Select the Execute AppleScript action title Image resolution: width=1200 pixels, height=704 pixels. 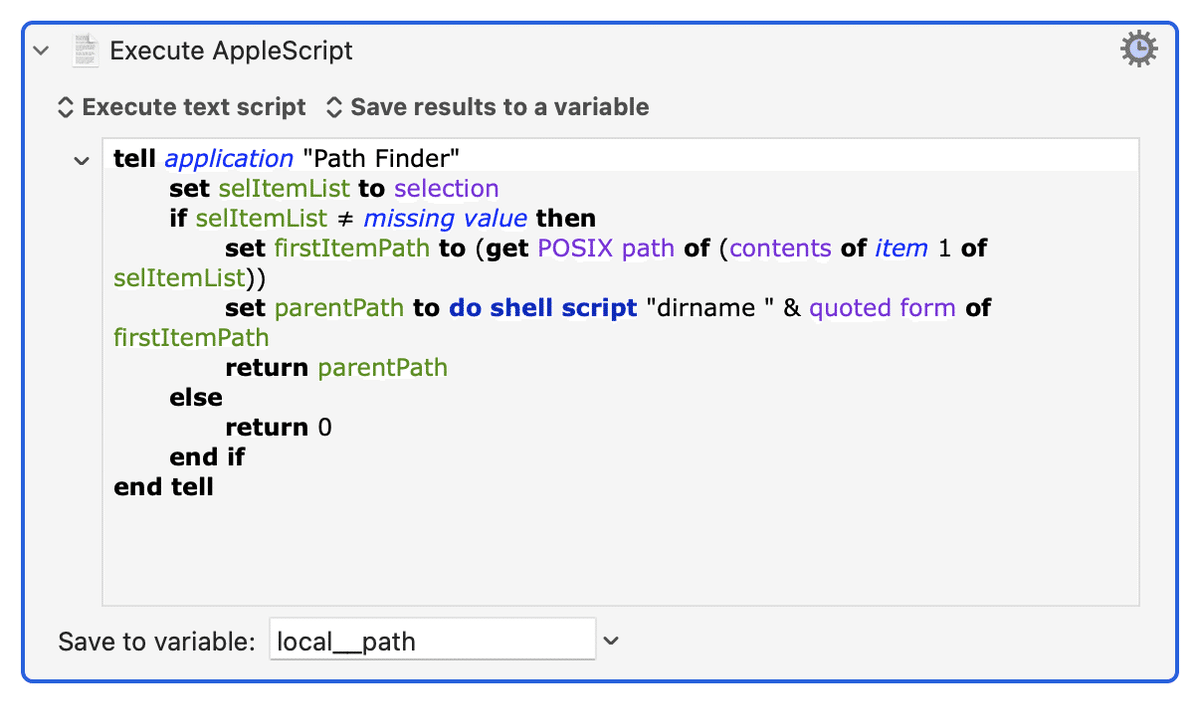pyautogui.click(x=231, y=50)
